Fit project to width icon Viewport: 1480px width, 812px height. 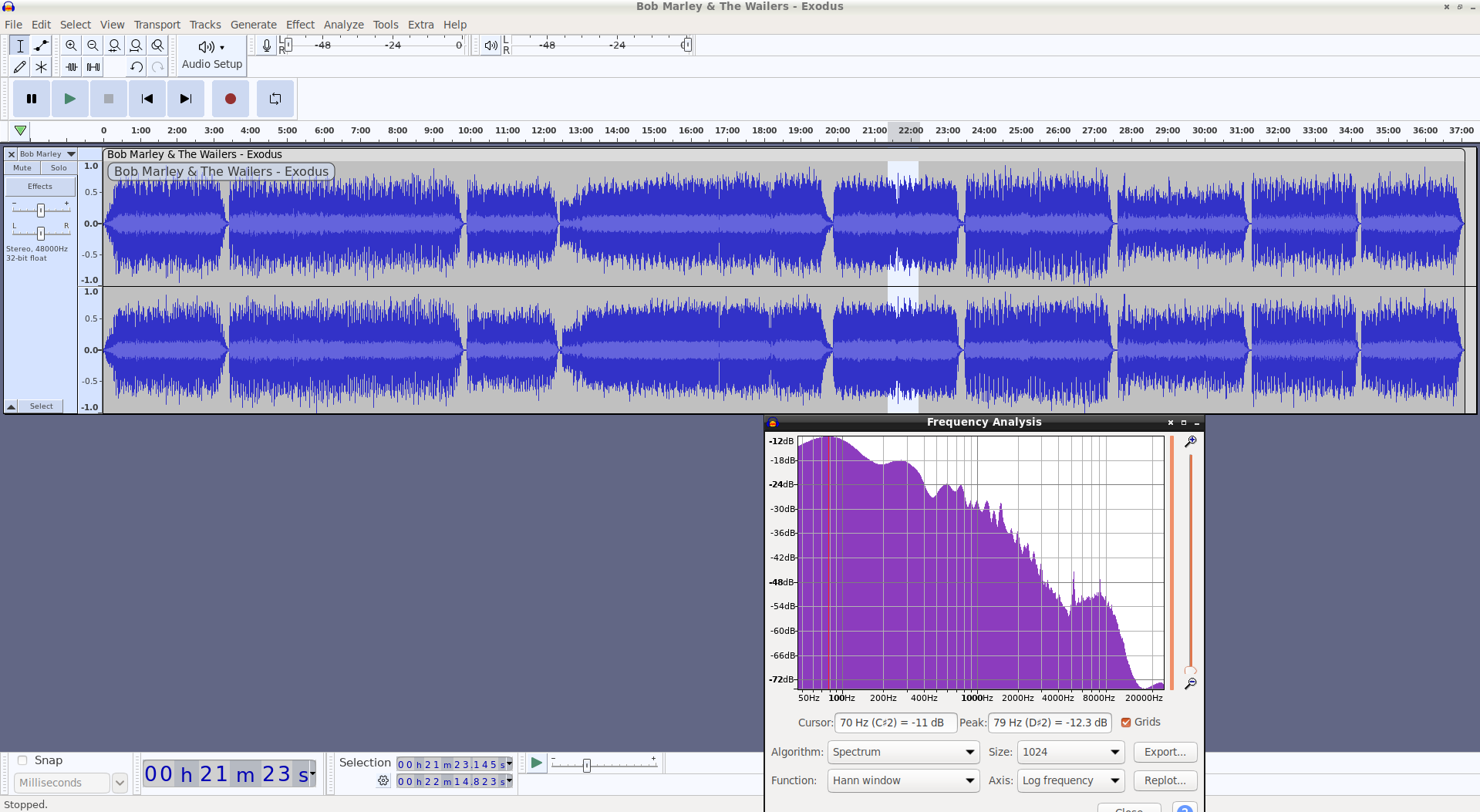[x=136, y=45]
